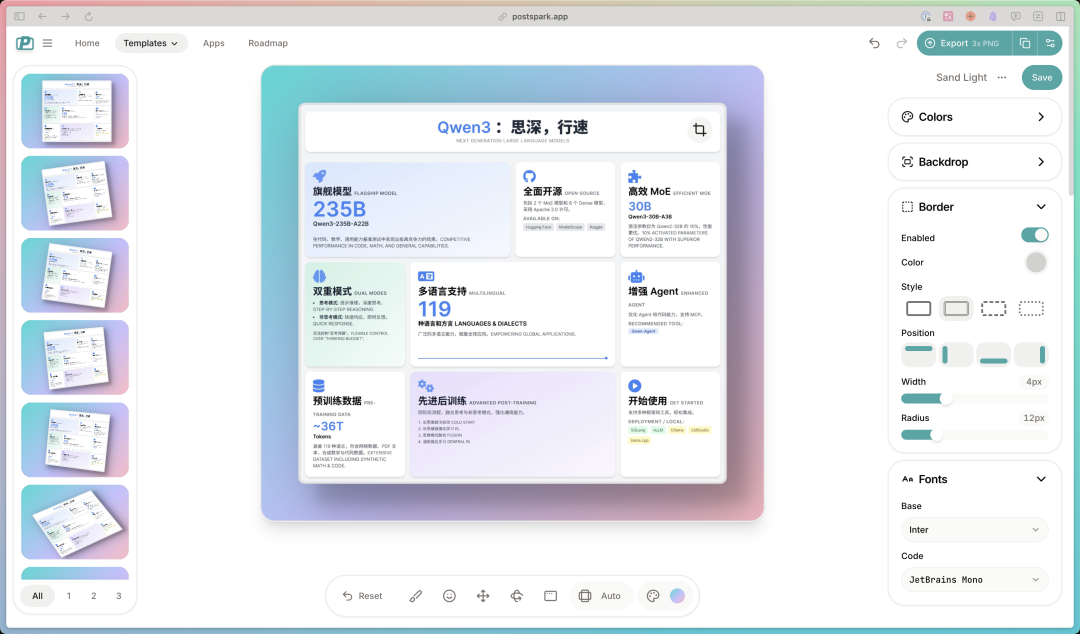
Task: Select the move arrows tool
Action: tap(483, 596)
